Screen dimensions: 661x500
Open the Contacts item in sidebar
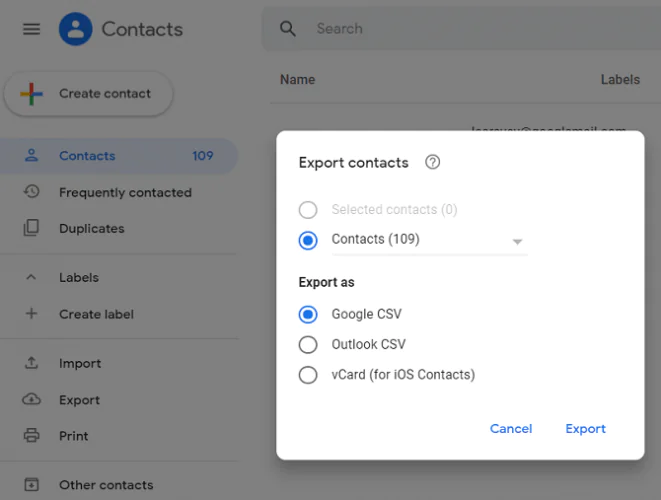click(87, 156)
